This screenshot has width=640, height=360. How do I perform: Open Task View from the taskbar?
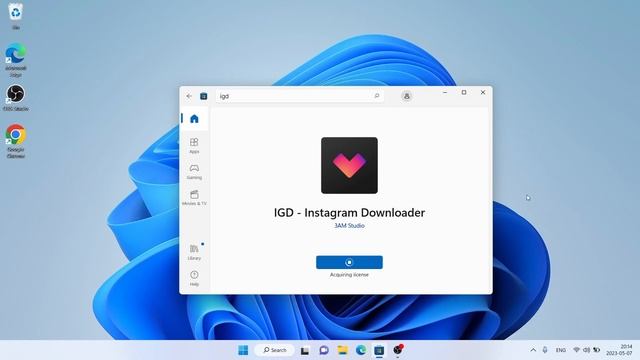tap(305, 350)
